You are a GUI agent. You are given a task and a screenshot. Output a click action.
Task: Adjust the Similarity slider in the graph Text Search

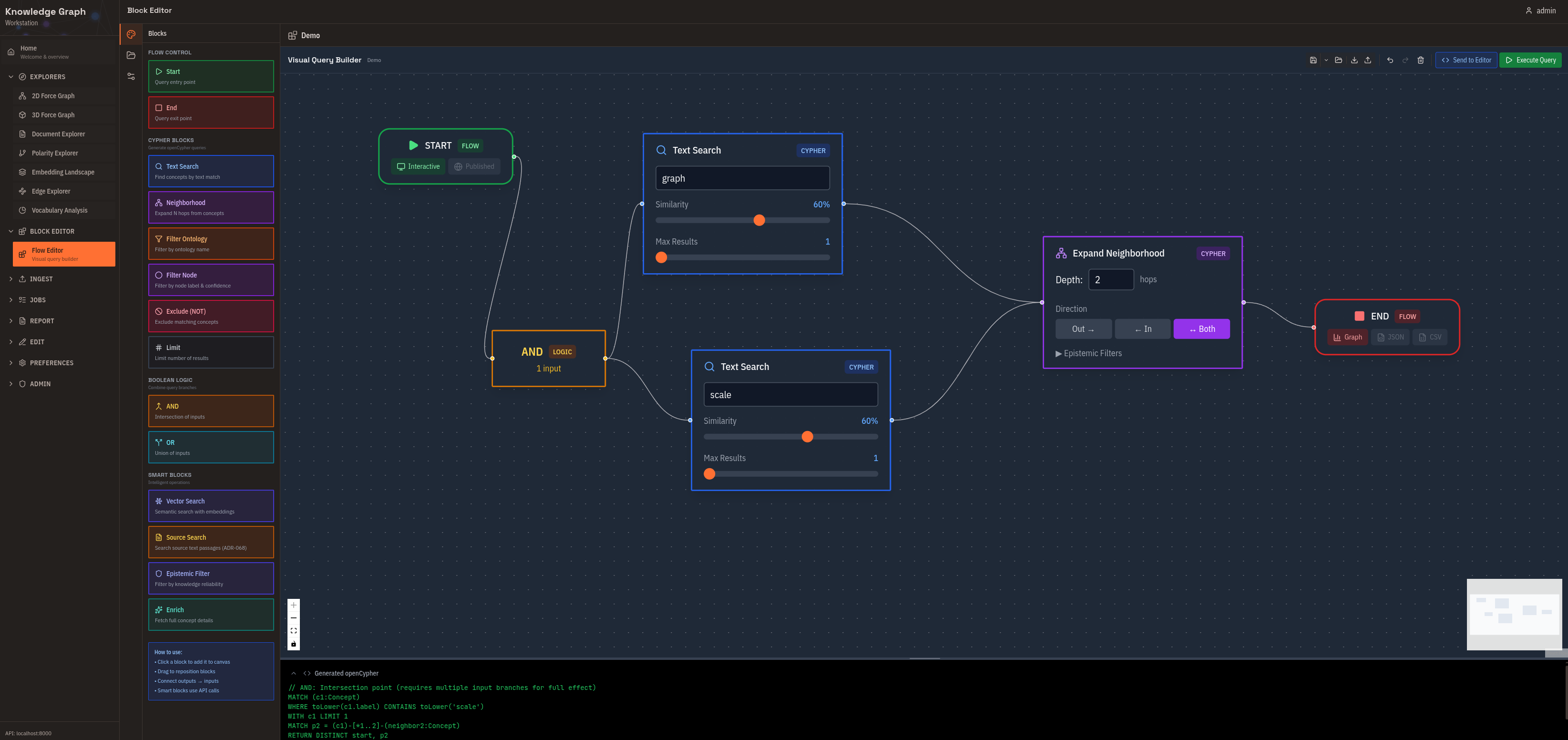[x=759, y=220]
